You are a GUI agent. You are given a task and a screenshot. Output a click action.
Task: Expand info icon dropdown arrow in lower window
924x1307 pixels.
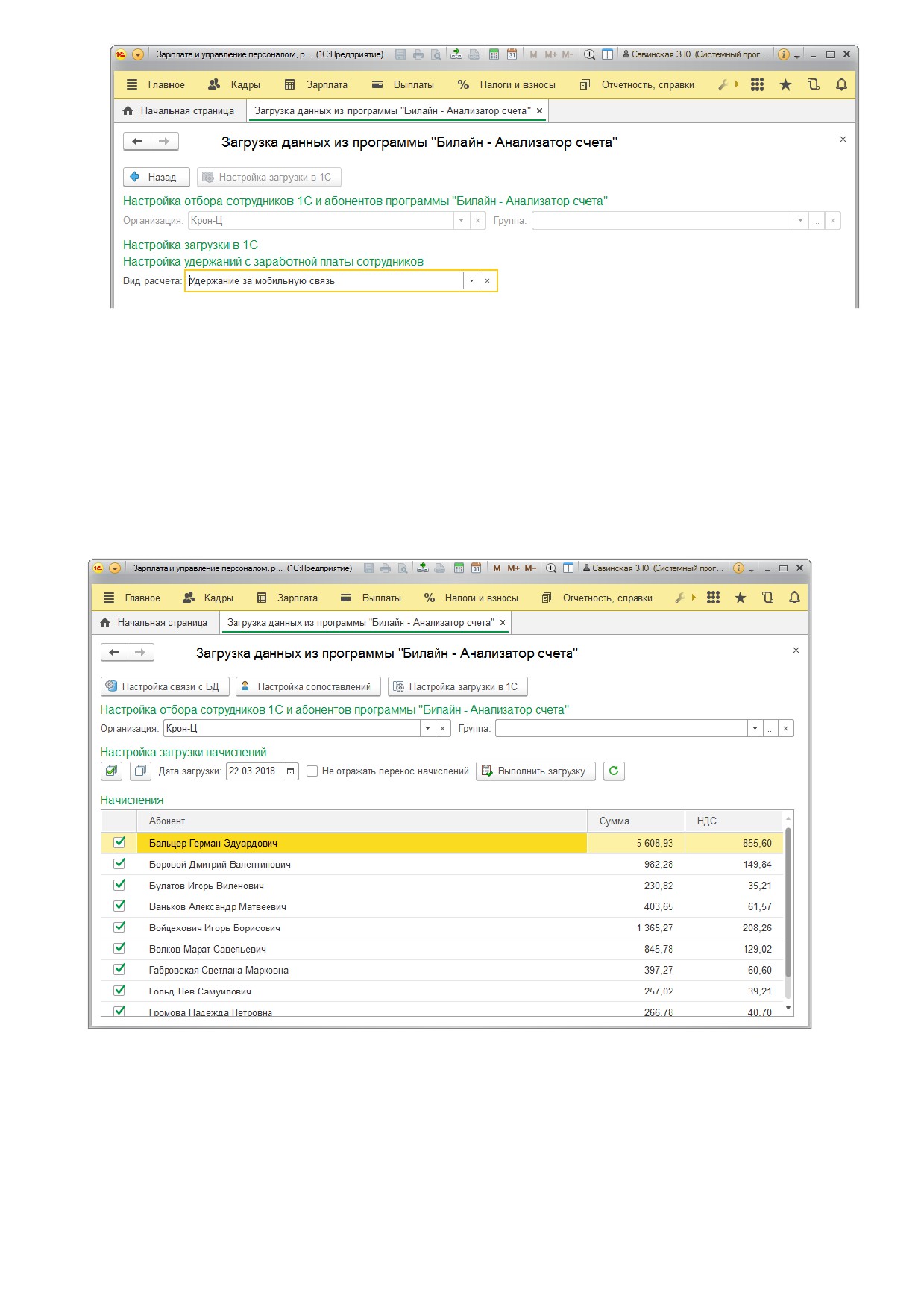(x=752, y=569)
